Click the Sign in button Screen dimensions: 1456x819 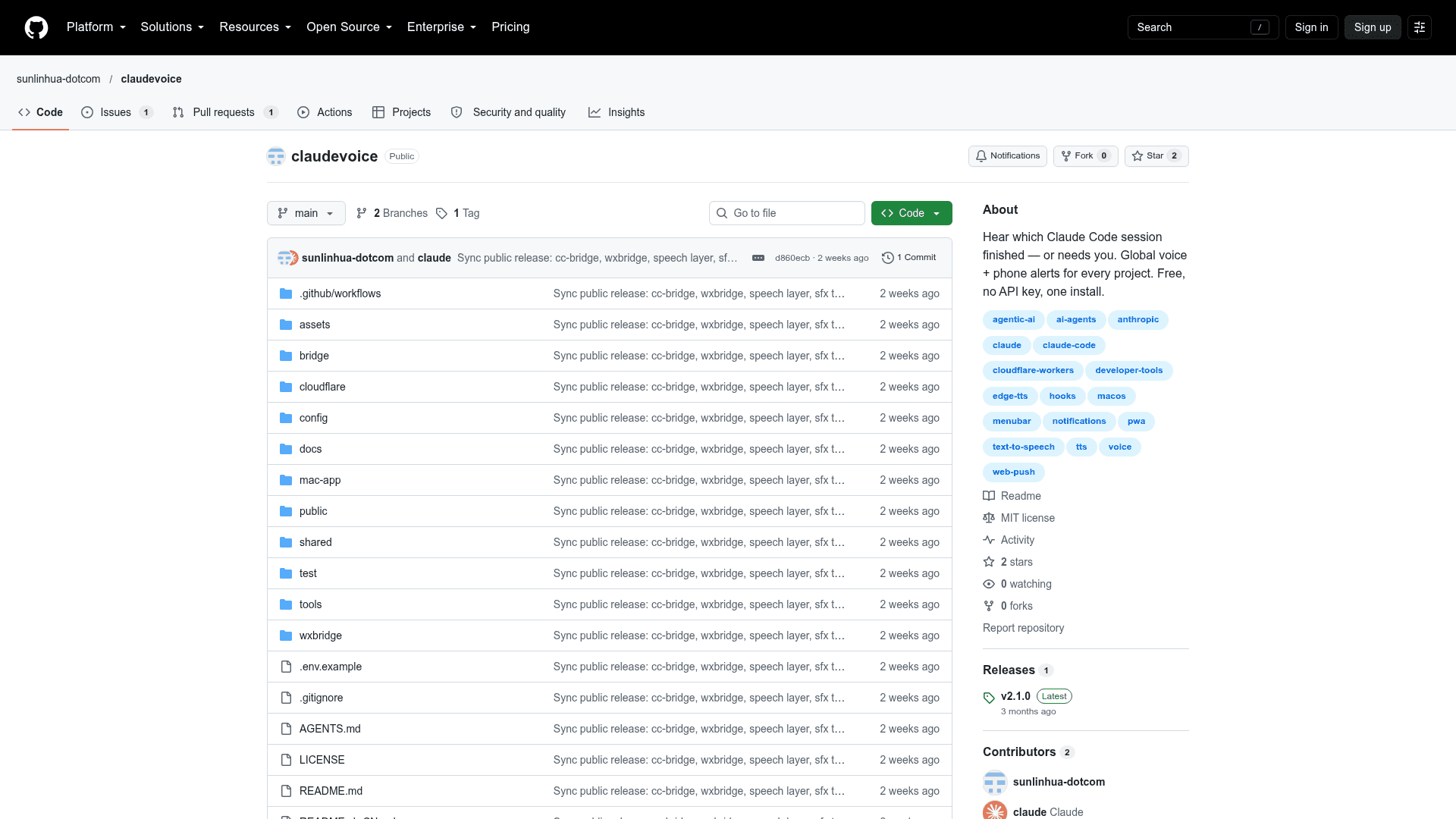(x=1311, y=27)
